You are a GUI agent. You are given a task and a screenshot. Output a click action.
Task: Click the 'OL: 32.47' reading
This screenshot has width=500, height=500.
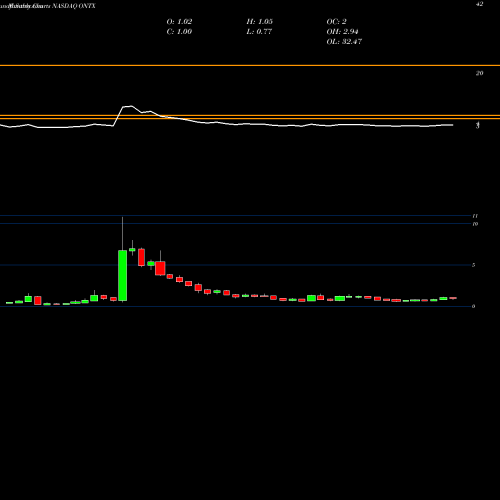tap(344, 42)
